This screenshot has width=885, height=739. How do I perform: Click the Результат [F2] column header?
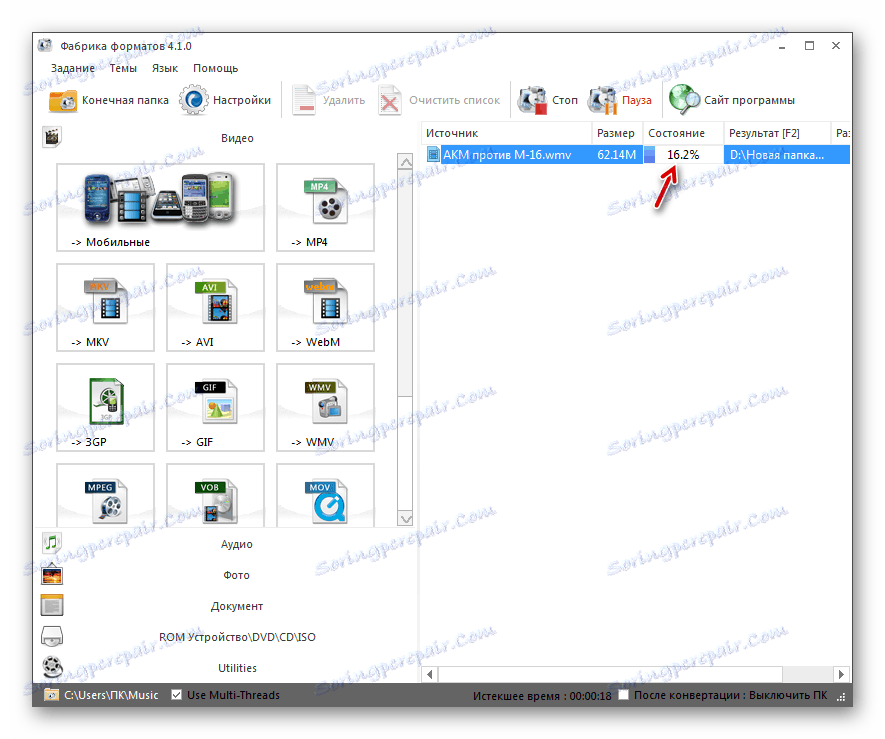click(x=777, y=133)
